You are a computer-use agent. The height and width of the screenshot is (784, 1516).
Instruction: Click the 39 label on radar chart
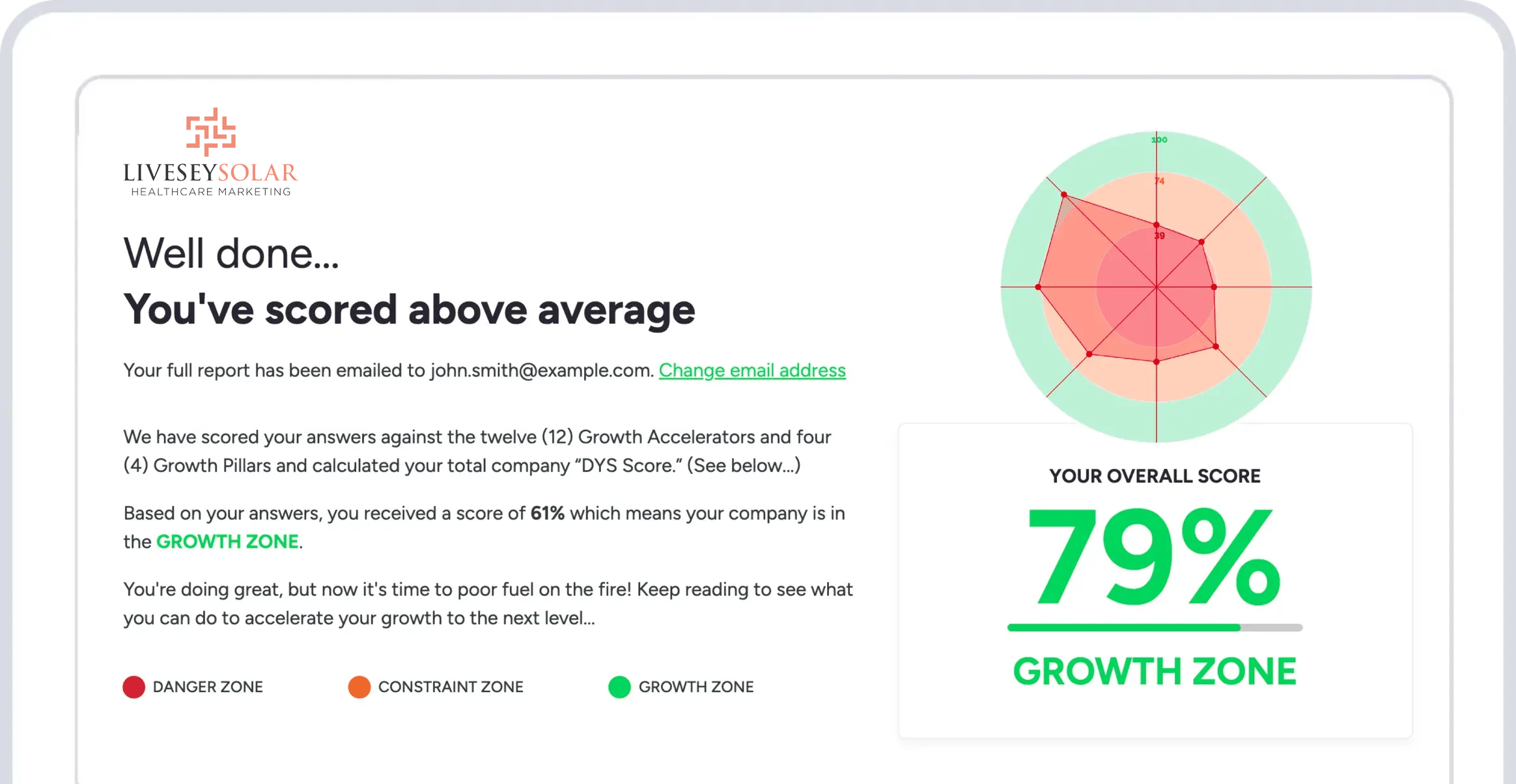point(1160,236)
